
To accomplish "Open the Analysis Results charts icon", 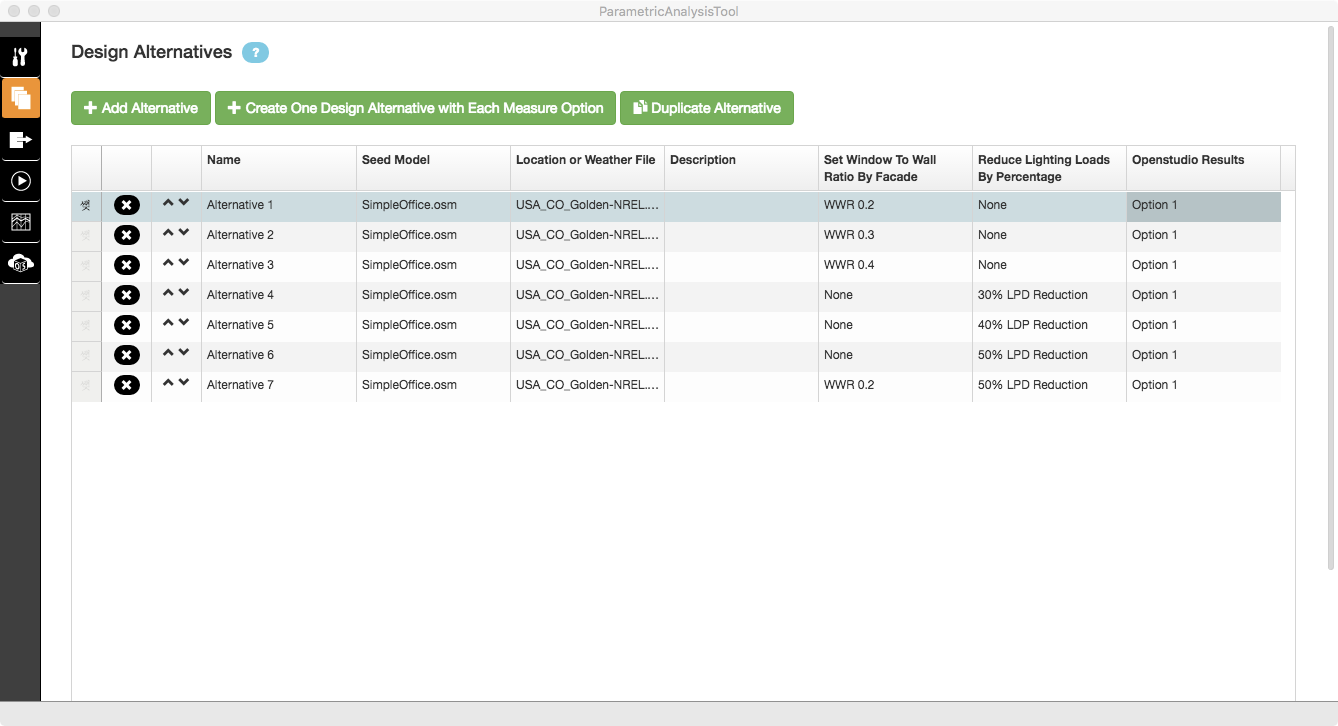I will click(20, 222).
